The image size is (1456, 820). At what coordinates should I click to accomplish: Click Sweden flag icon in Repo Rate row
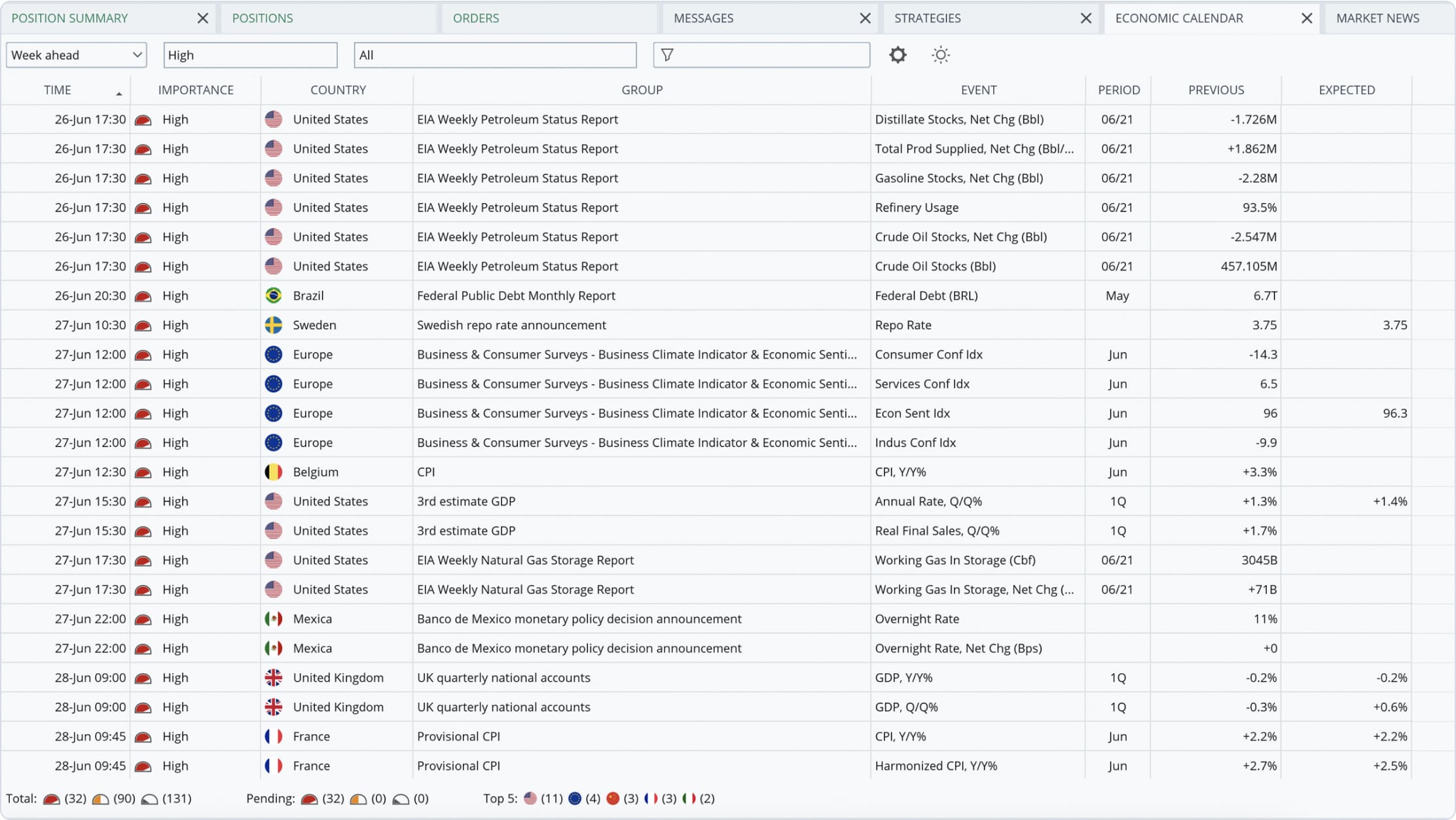(x=274, y=325)
